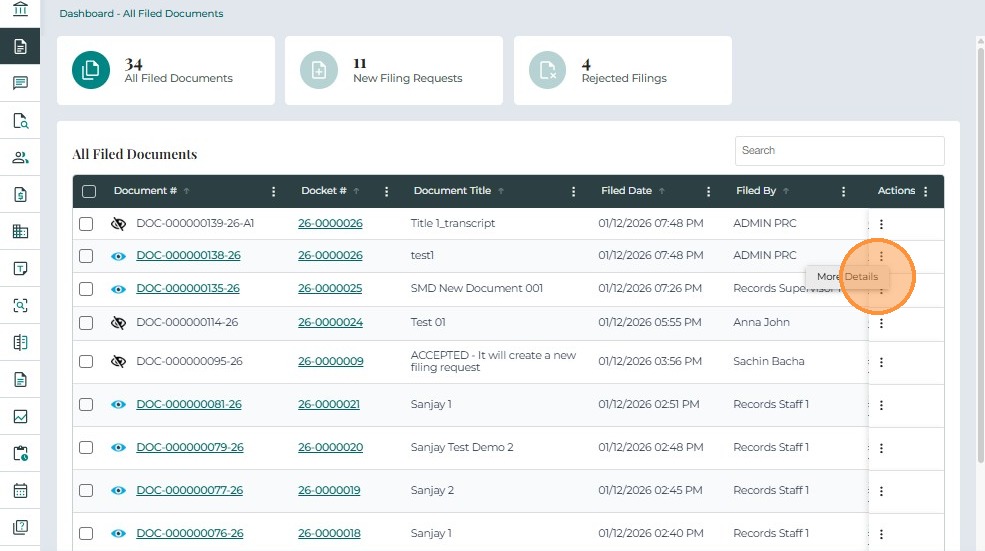The width and height of the screenshot is (985, 551).
Task: Open the calendar sidebar icon
Action: [20, 490]
